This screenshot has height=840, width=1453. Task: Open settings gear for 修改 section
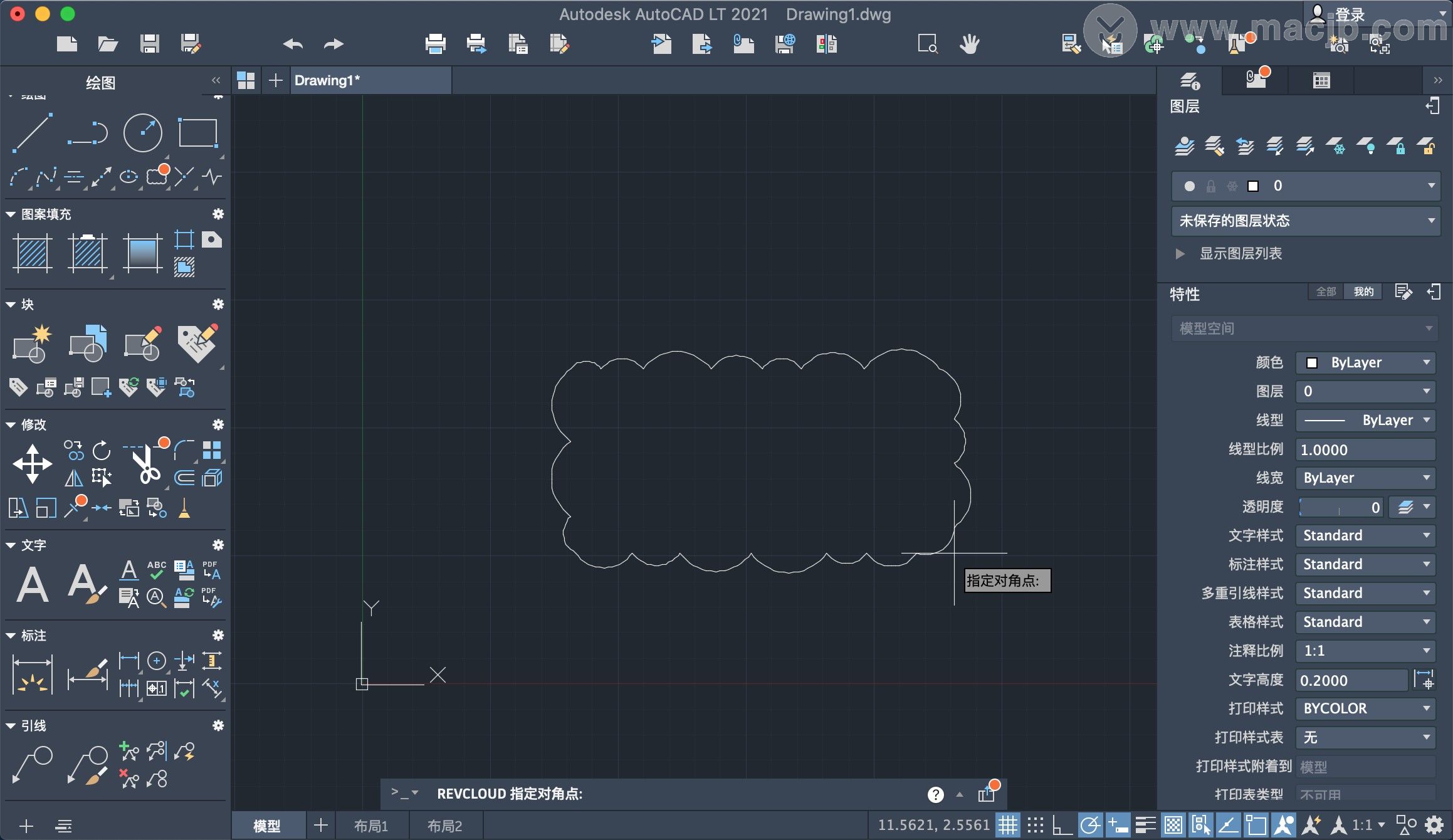coord(218,424)
